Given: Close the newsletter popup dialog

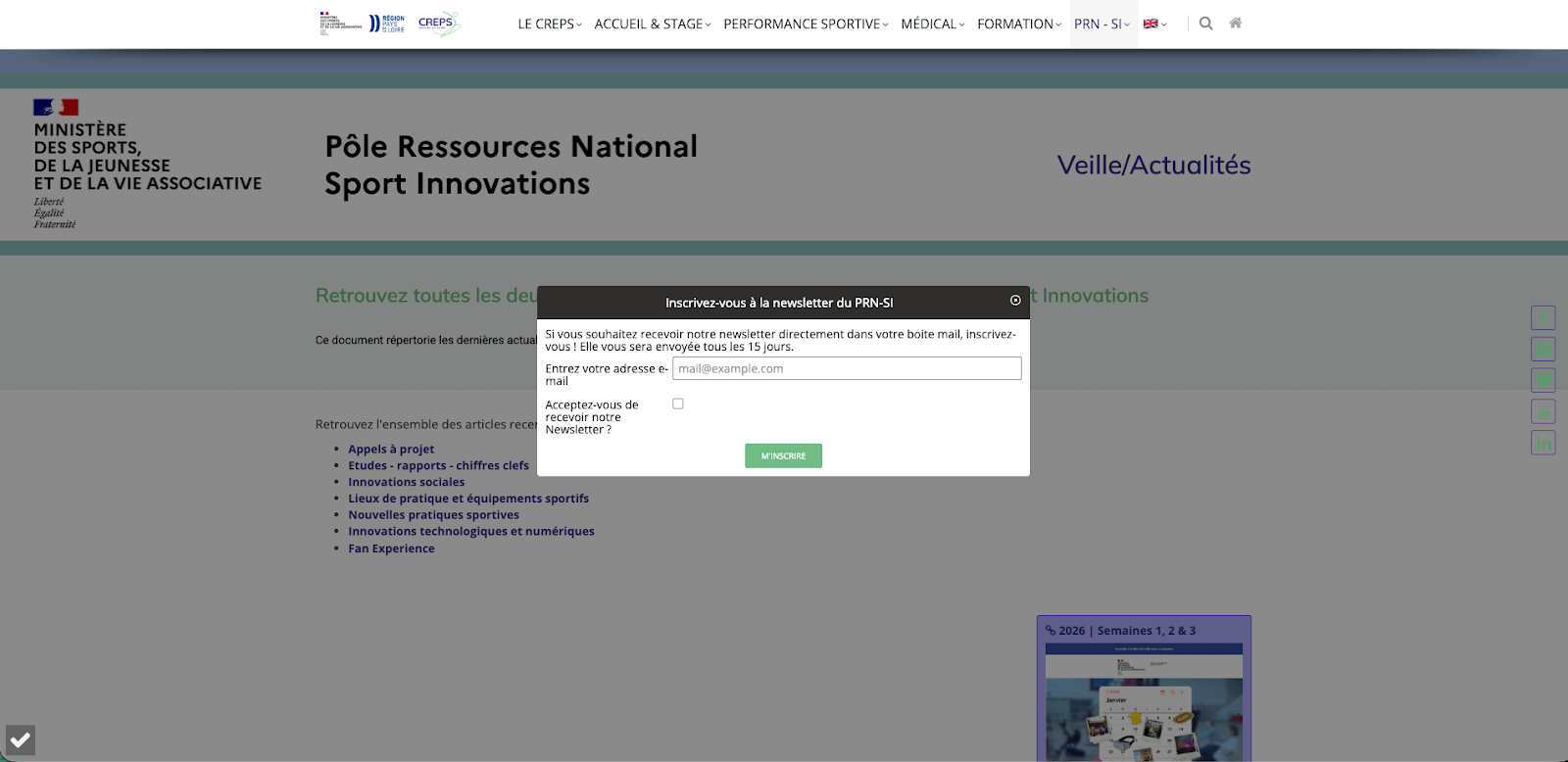Looking at the screenshot, I should coord(1015,301).
